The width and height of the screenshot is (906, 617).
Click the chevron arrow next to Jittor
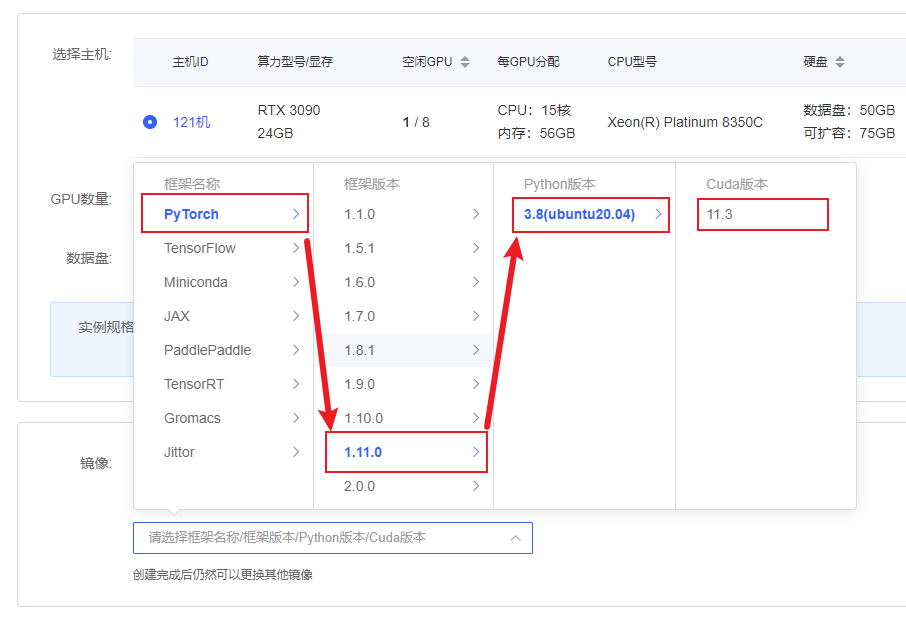click(x=295, y=452)
